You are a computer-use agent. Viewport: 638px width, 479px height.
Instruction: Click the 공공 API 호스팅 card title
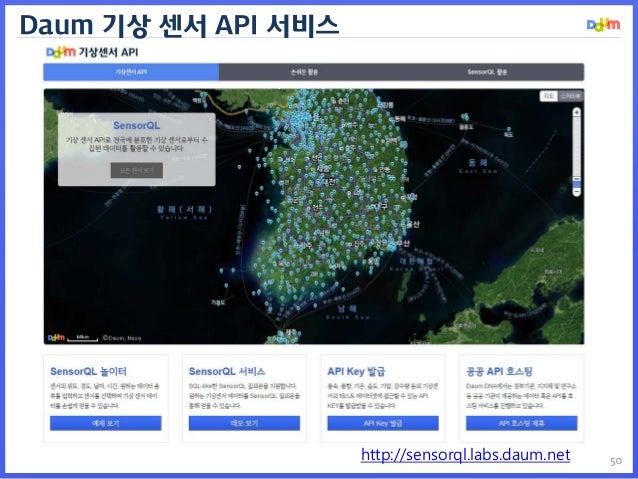click(499, 371)
